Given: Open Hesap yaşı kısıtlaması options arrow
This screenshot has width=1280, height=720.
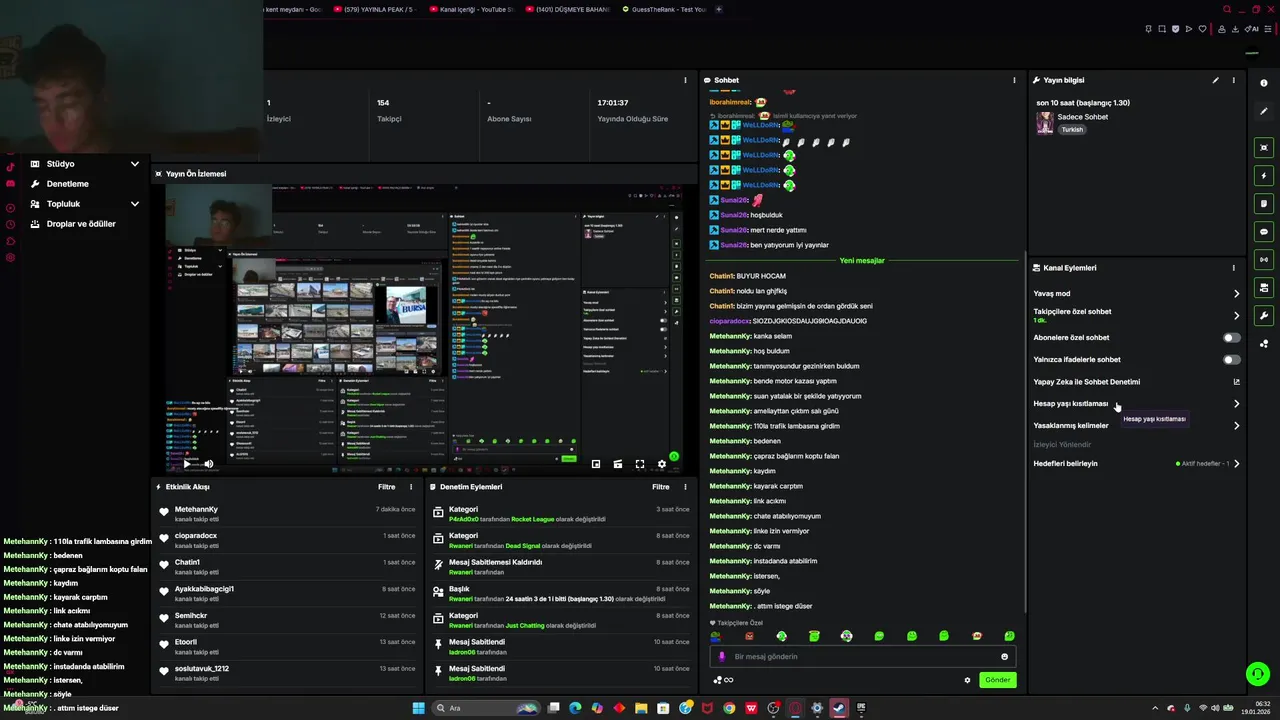Looking at the screenshot, I should (1236, 404).
